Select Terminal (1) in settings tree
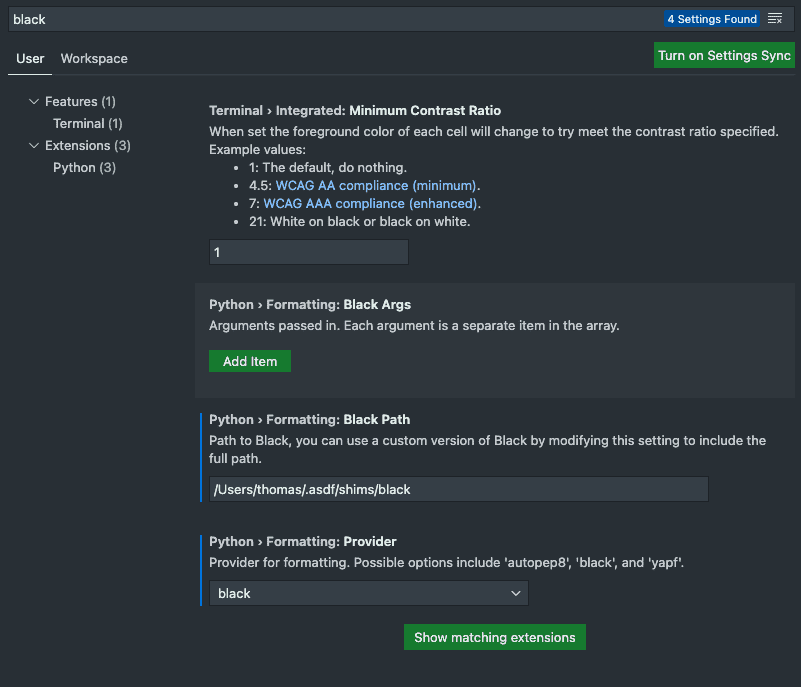 click(88, 124)
